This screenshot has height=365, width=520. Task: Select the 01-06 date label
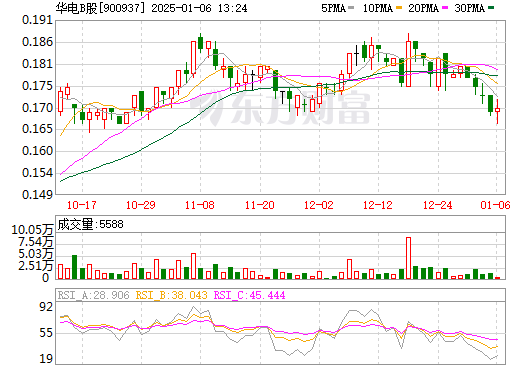click(x=495, y=205)
